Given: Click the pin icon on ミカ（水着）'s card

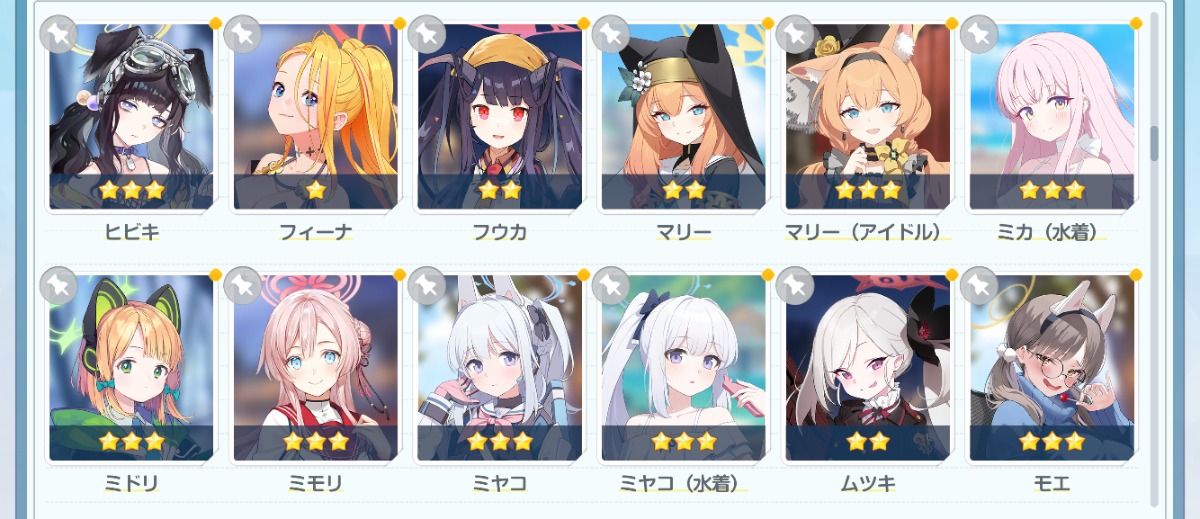Looking at the screenshot, I should click(x=978, y=34).
